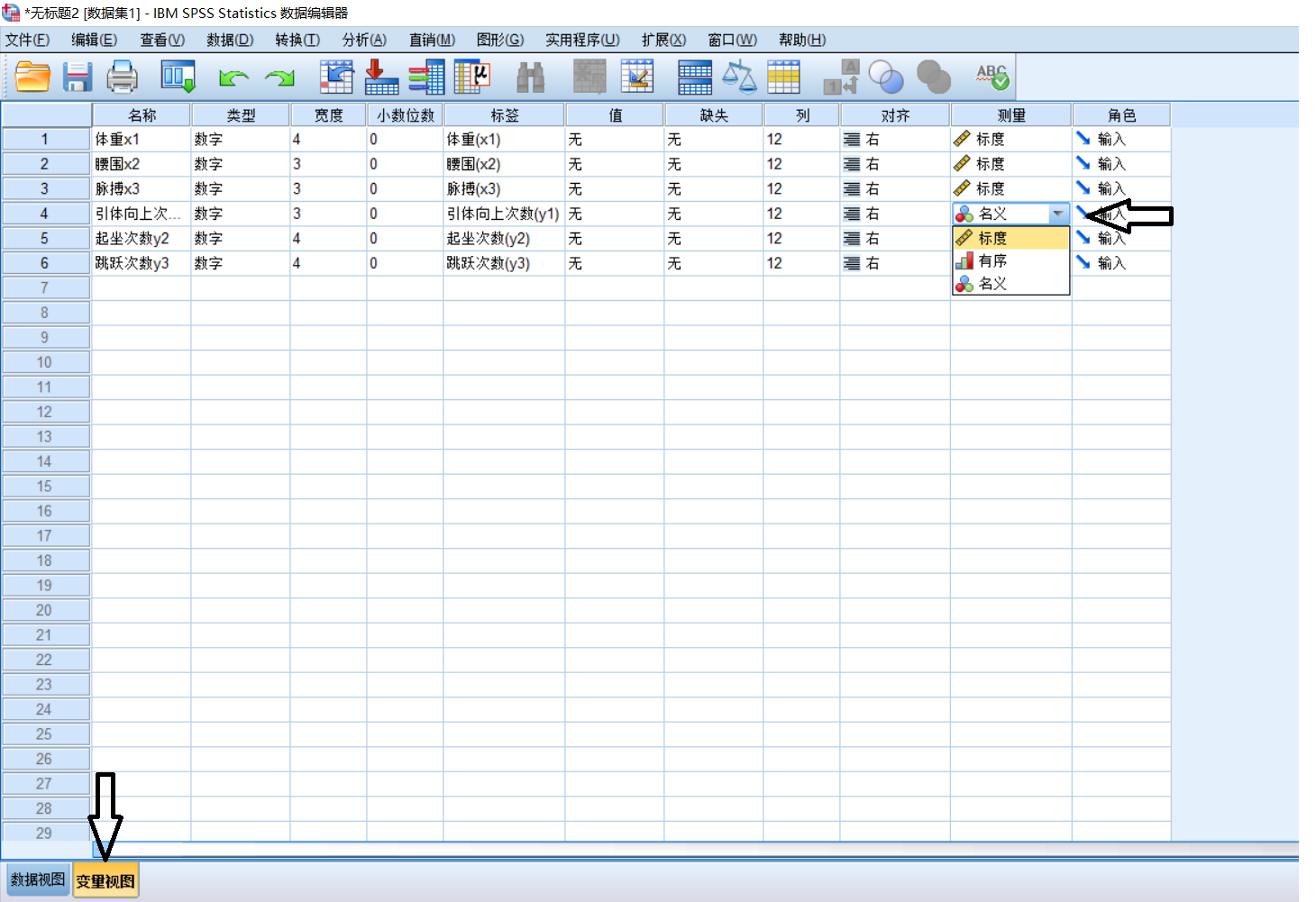Click the Split File toolbar icon

[x=695, y=77]
